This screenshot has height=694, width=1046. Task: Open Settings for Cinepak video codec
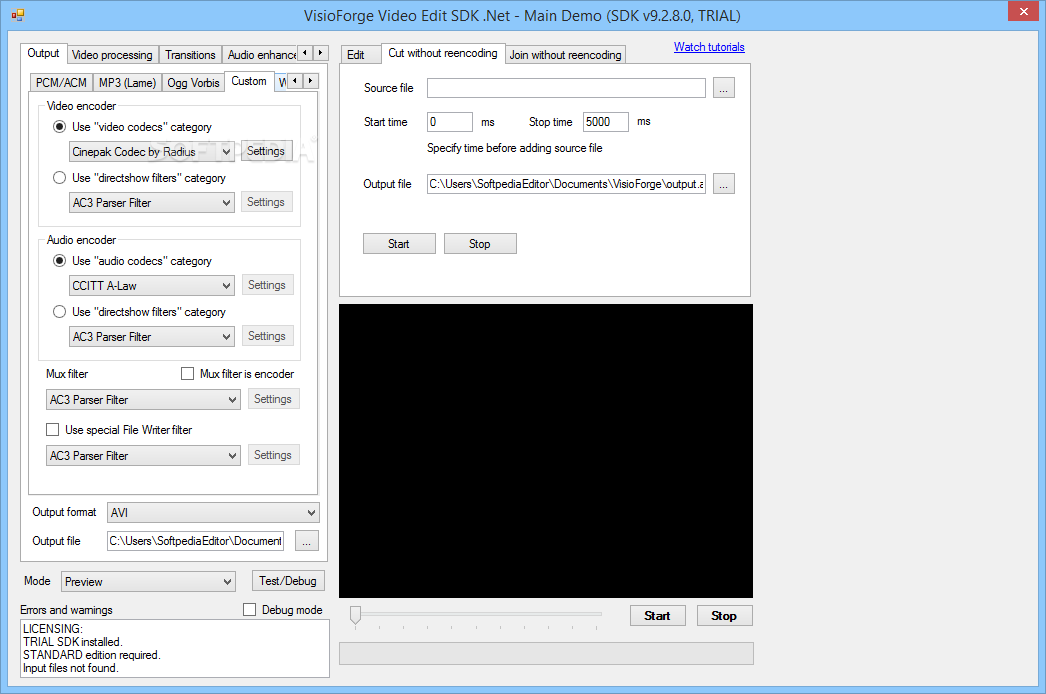pos(266,151)
